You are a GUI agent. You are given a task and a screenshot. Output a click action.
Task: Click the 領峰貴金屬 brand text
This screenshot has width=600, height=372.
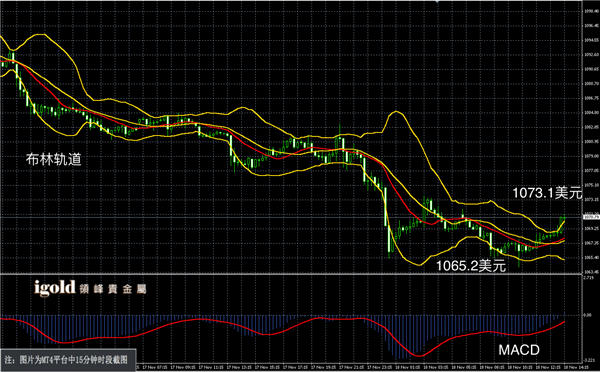(113, 289)
